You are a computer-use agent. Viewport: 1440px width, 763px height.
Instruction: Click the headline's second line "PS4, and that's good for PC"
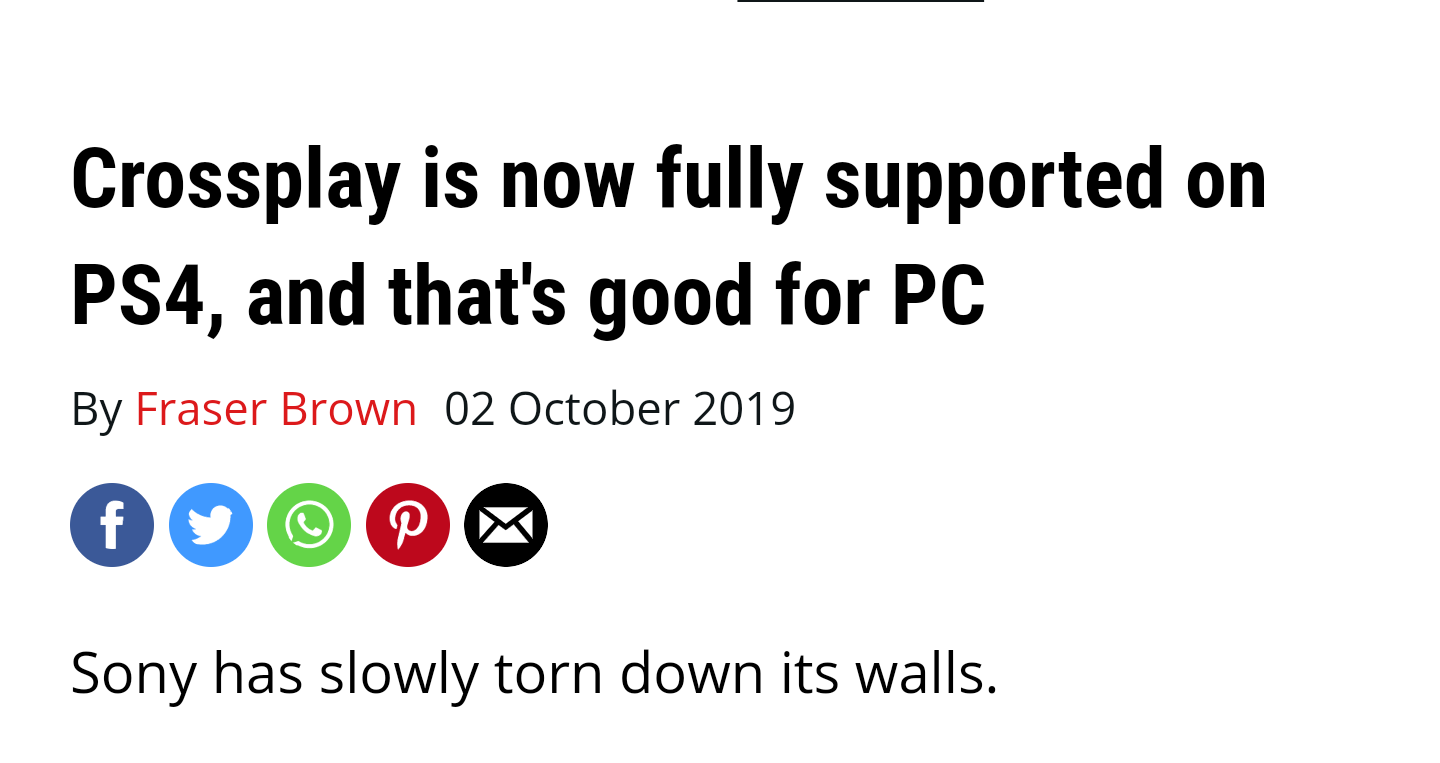point(528,297)
